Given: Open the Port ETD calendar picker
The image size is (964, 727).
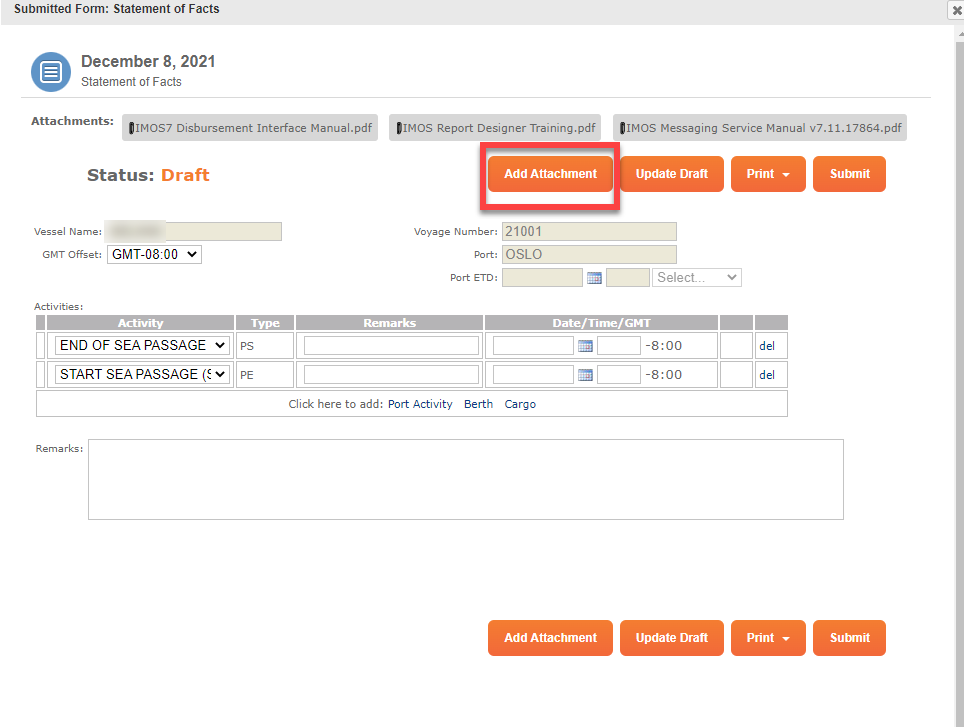Looking at the screenshot, I should [x=594, y=277].
